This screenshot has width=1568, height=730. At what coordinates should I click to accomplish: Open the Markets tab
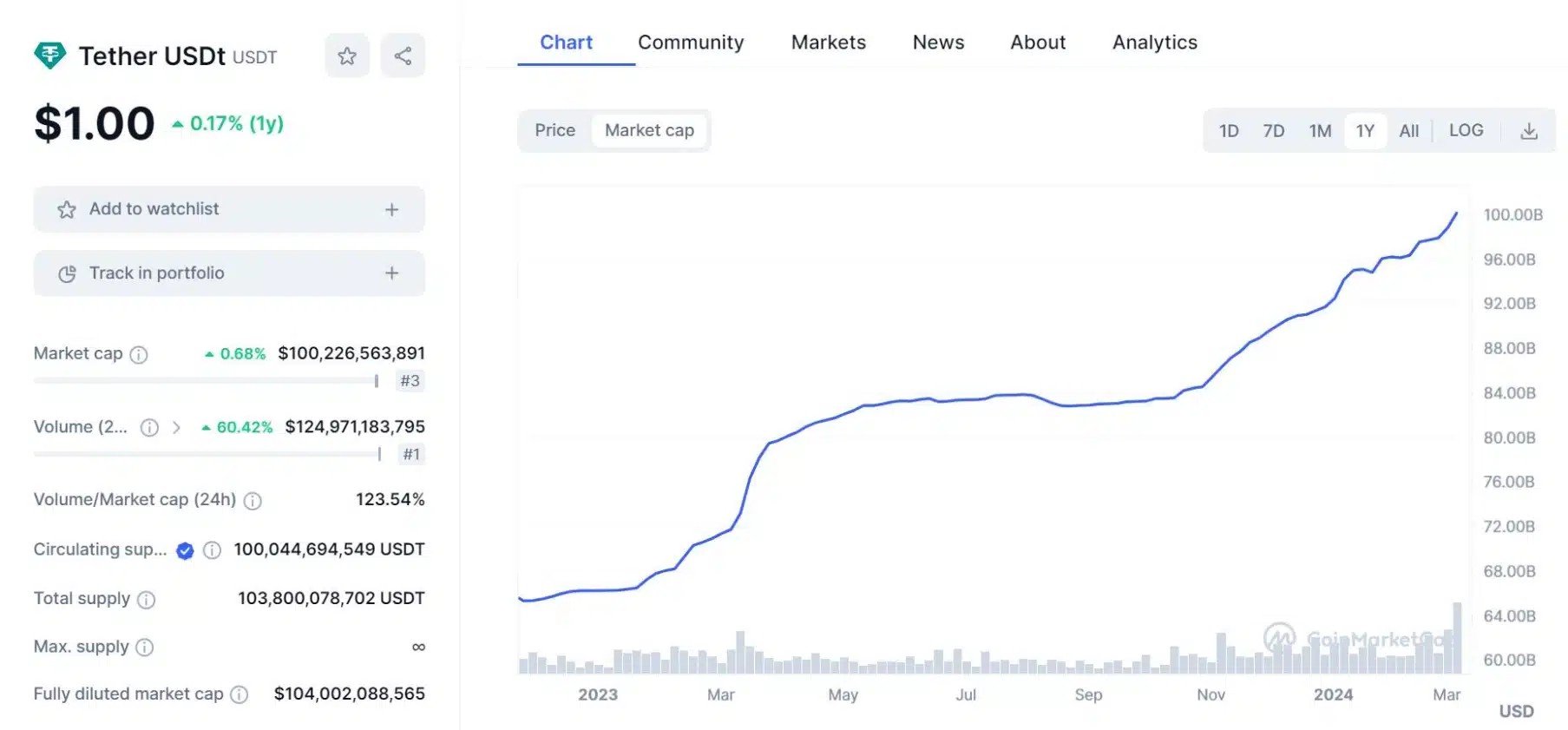829,43
